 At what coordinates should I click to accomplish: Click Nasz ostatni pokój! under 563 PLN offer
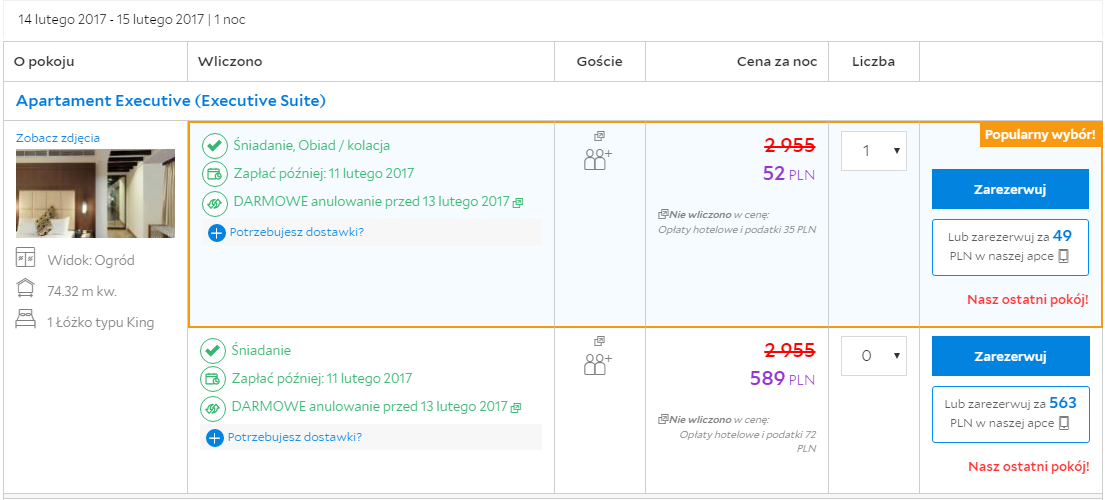pyautogui.click(x=1028, y=466)
